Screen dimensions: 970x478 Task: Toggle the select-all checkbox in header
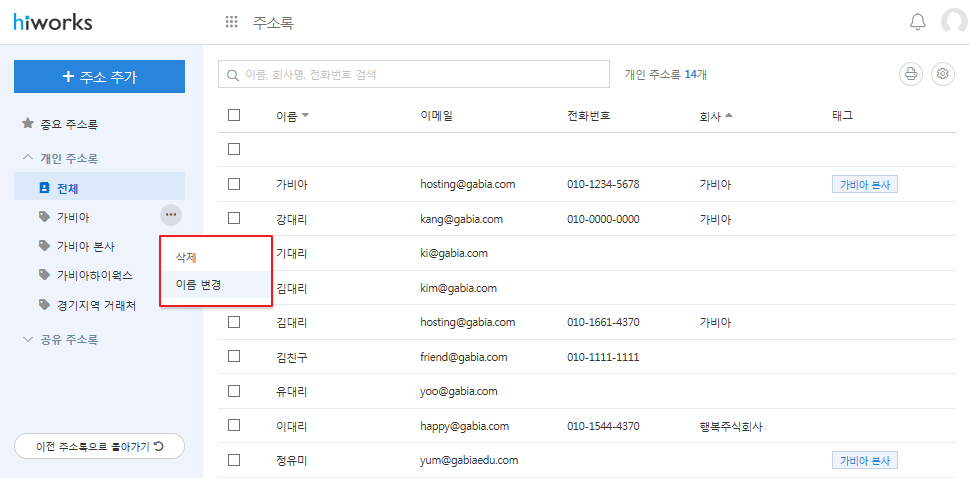pyautogui.click(x=234, y=115)
